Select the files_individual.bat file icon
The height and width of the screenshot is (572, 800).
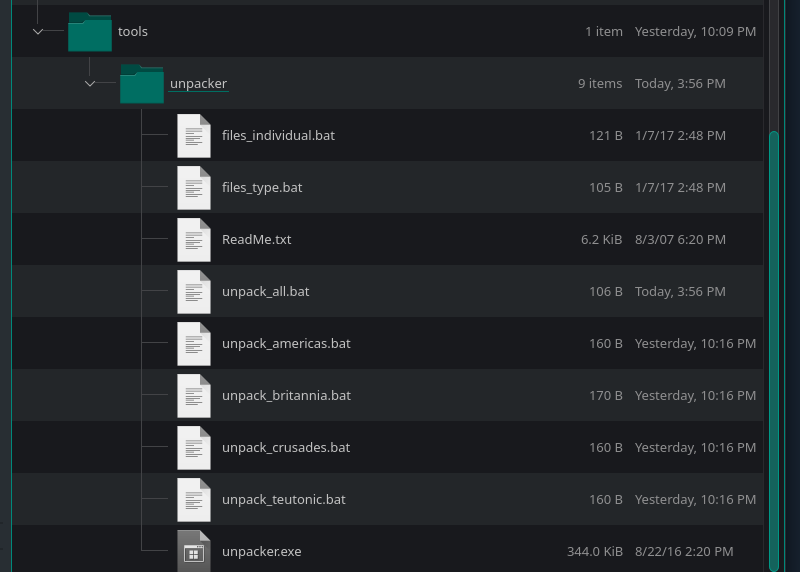tap(194, 136)
